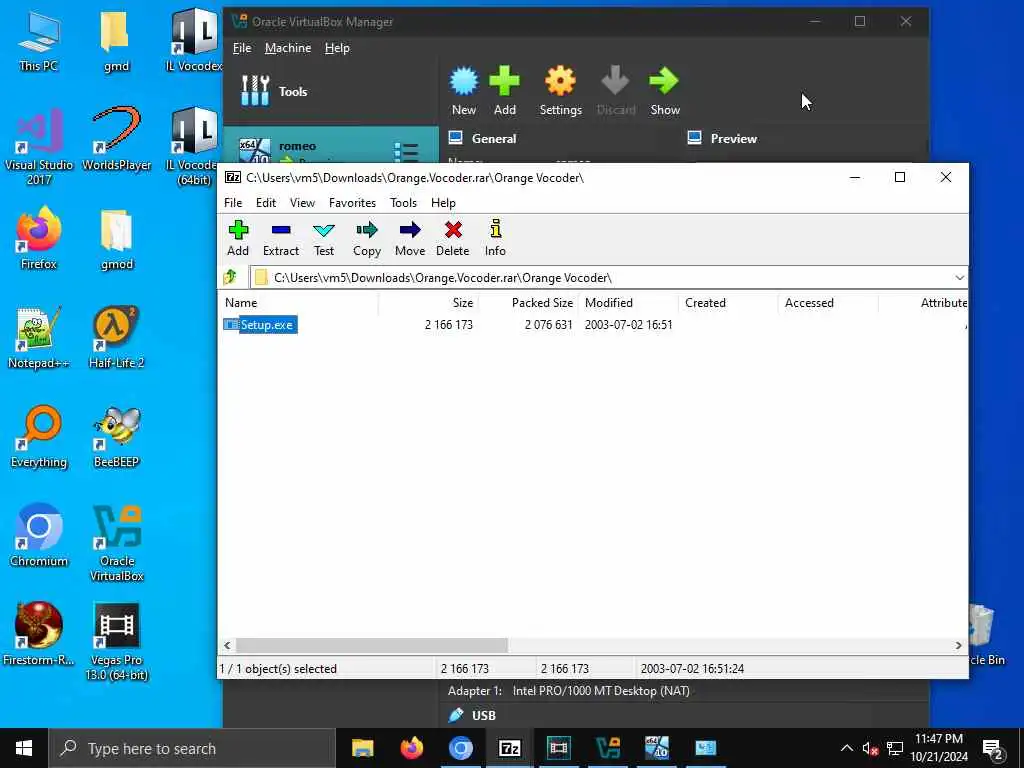Select the gmod folder on desktop

click(x=116, y=240)
